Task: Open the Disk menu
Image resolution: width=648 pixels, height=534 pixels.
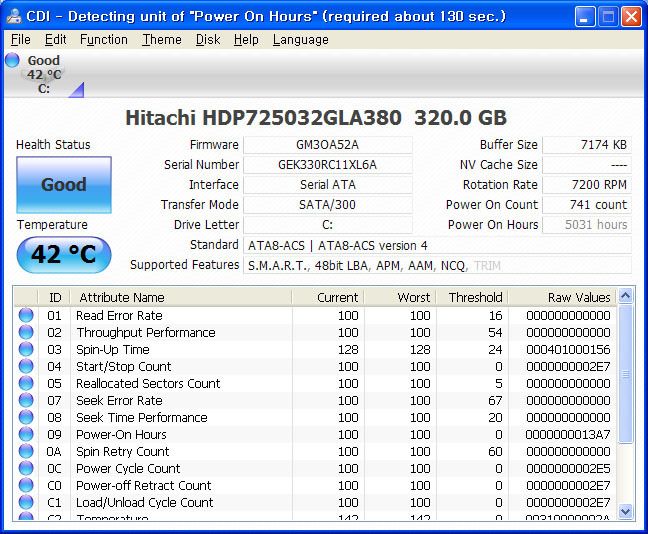Action: pos(208,40)
